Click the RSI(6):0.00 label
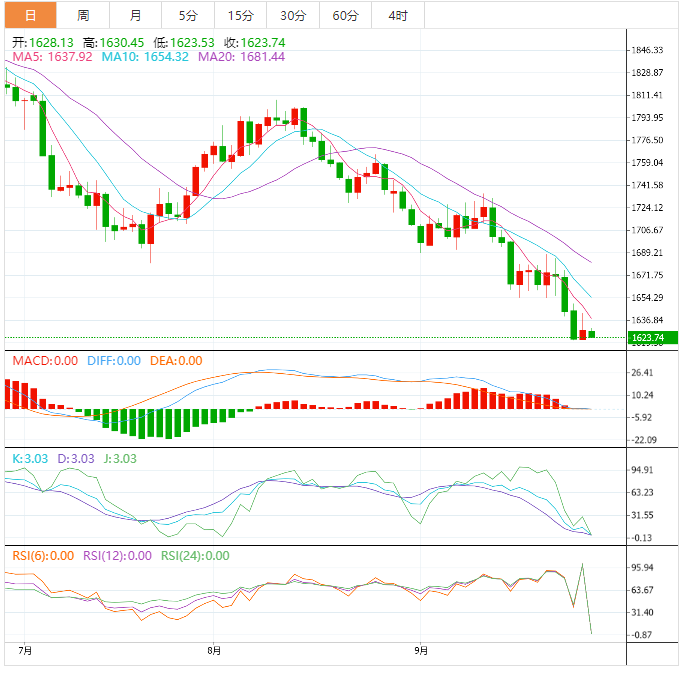Screen dimensions: 686x677 click(43, 556)
